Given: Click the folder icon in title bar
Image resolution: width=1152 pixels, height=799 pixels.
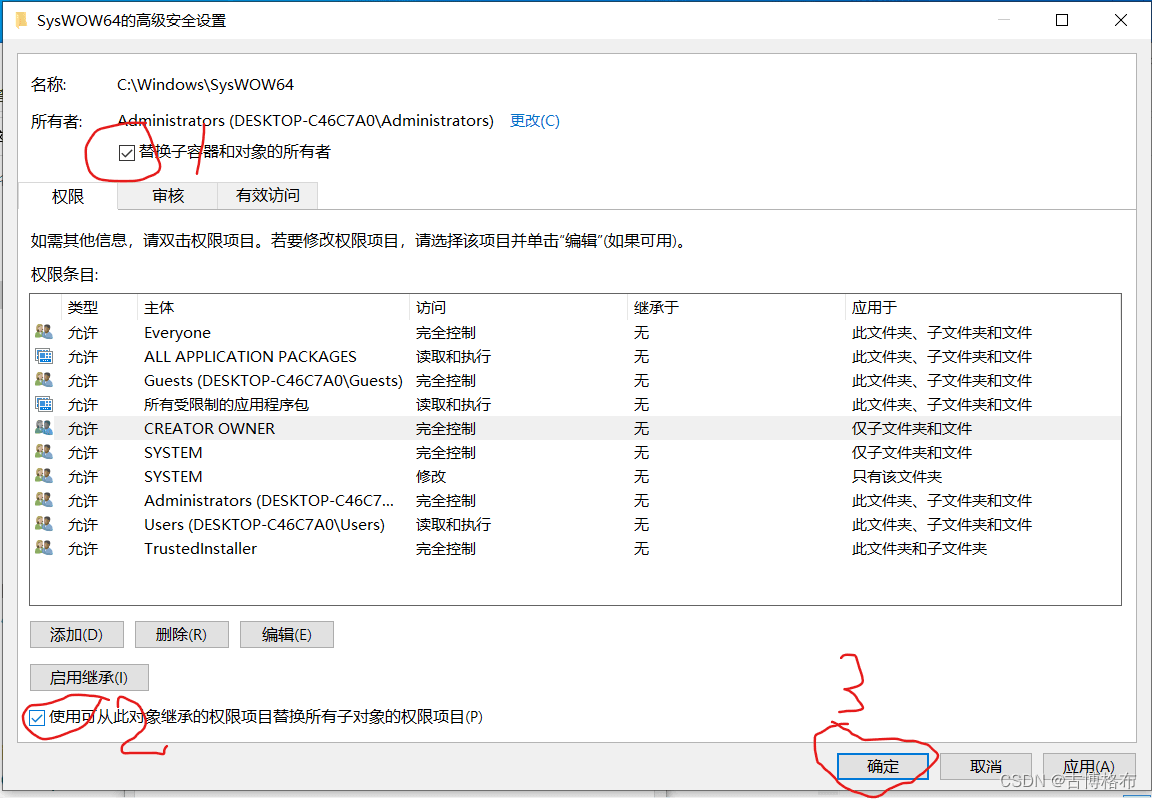Looking at the screenshot, I should click(x=21, y=20).
